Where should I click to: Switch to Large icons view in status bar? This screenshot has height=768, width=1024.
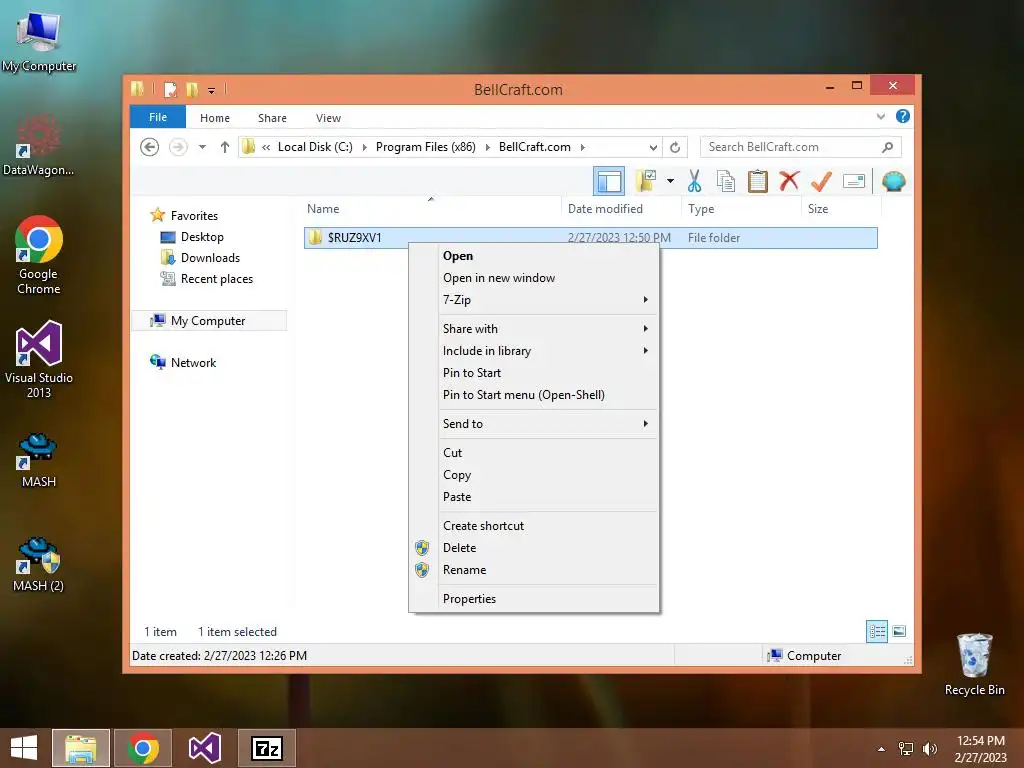point(899,631)
